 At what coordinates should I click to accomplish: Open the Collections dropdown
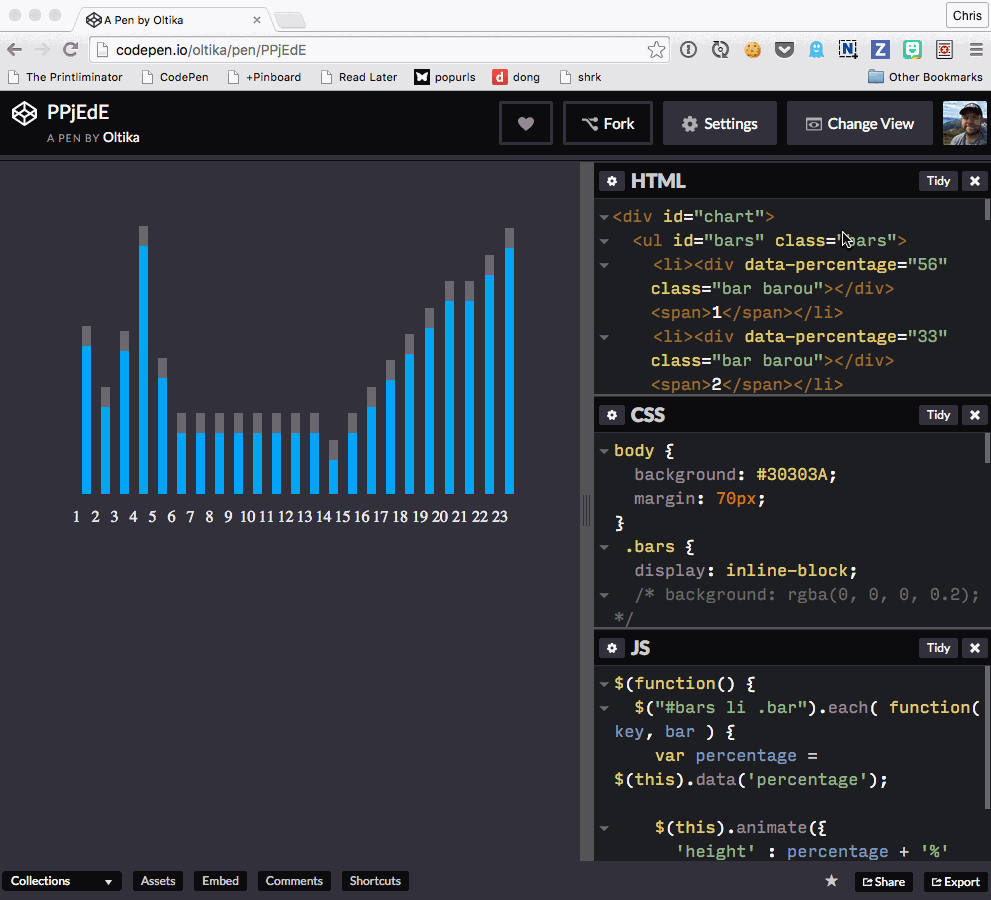61,881
